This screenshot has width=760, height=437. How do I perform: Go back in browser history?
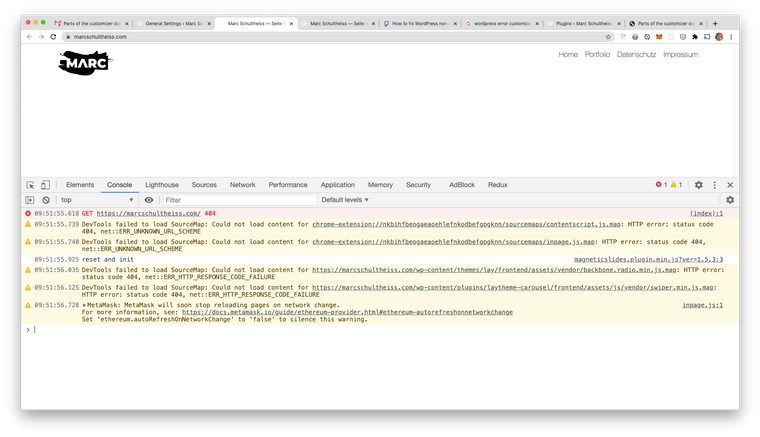pos(29,37)
